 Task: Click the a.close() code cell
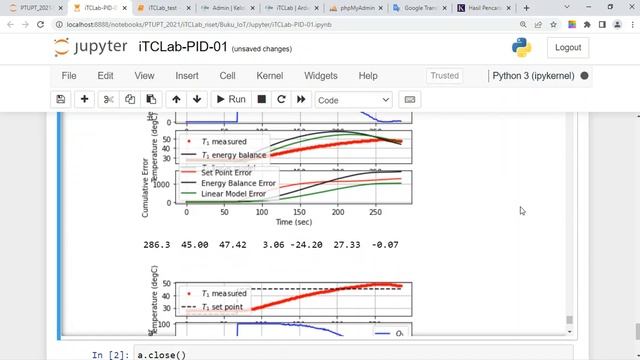354,354
